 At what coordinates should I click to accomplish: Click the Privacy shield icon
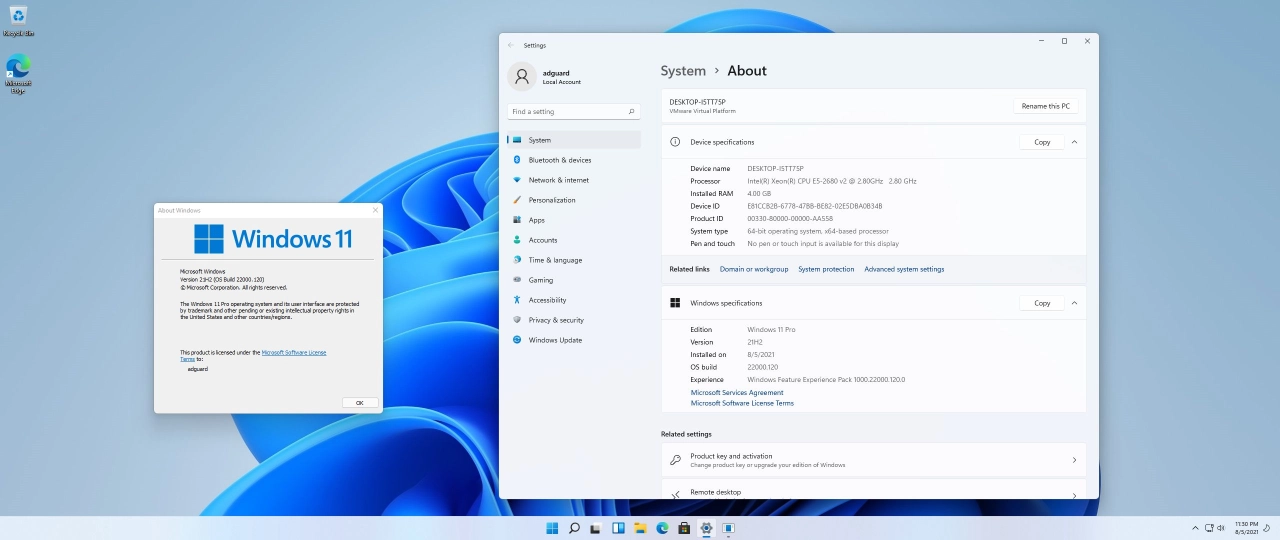517,320
